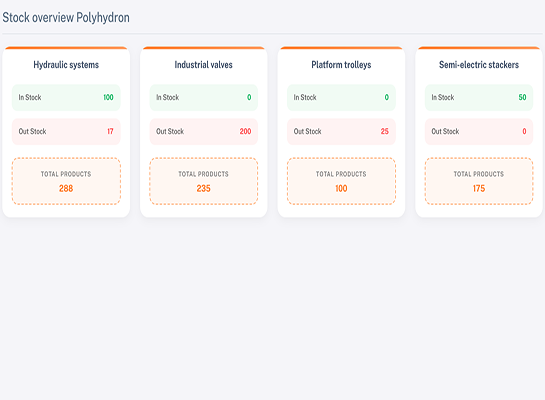Select In Stock row for Platform trolleys
The image size is (545, 400).
point(341,98)
